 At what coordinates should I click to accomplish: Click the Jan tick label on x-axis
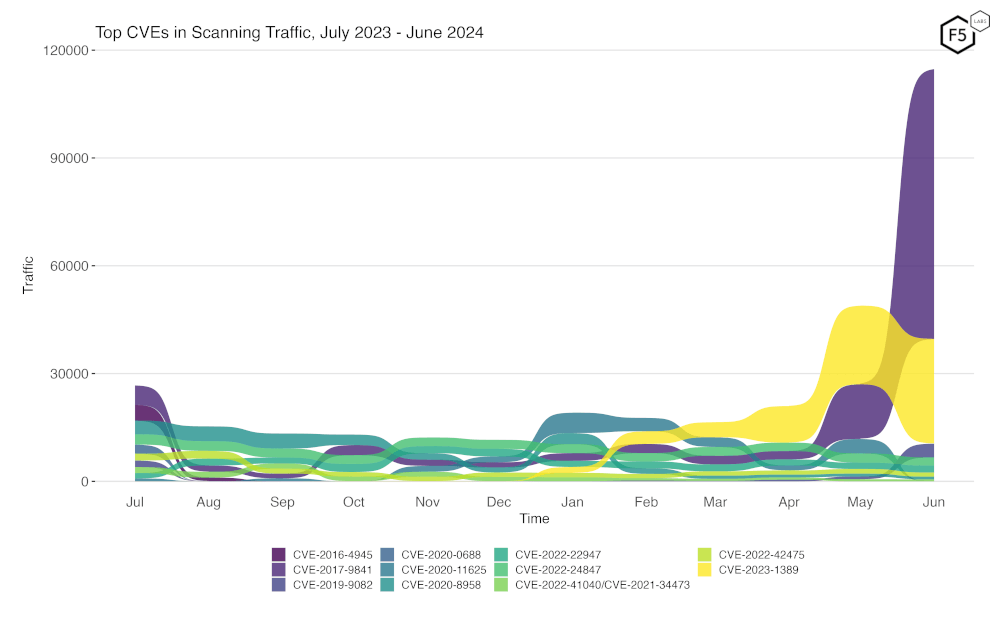(x=572, y=502)
